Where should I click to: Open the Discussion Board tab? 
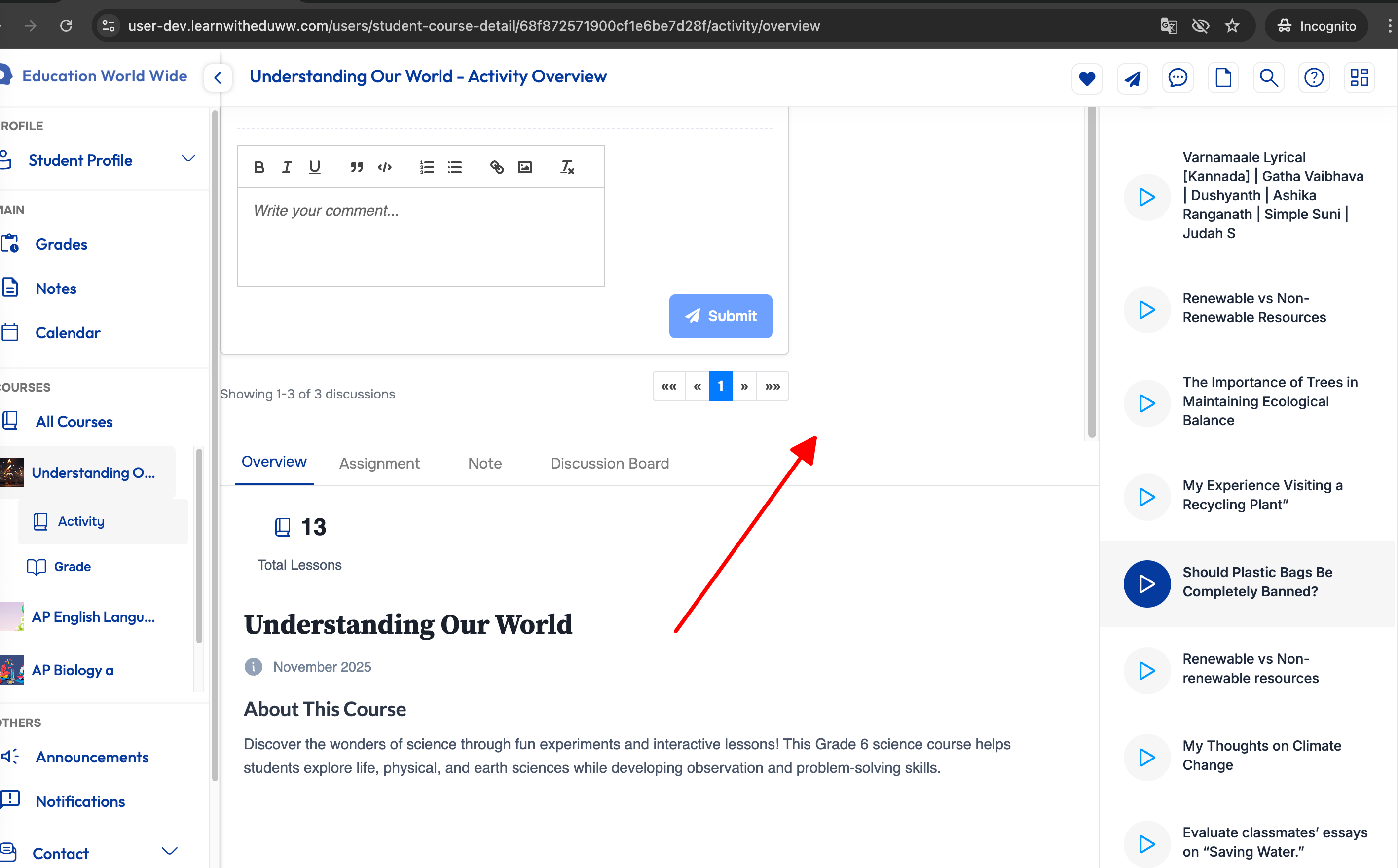(609, 463)
